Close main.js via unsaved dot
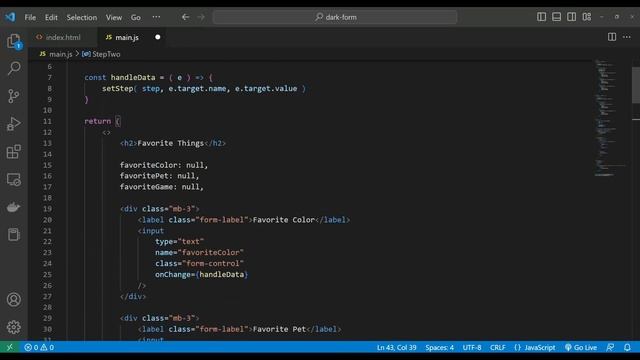640x360 pixels. coord(158,37)
